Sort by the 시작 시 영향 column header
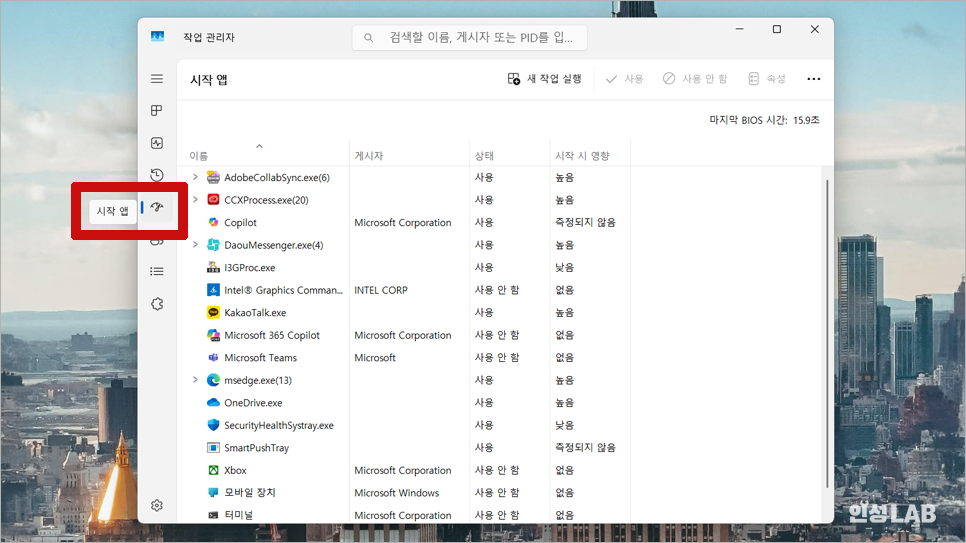 [x=582, y=156]
